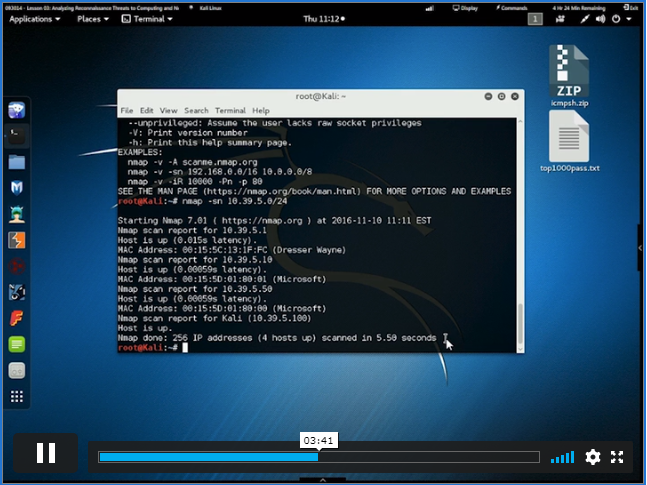The width and height of the screenshot is (647, 485).
Task: Open the Terminal menu in window menubar
Action: [x=230, y=111]
